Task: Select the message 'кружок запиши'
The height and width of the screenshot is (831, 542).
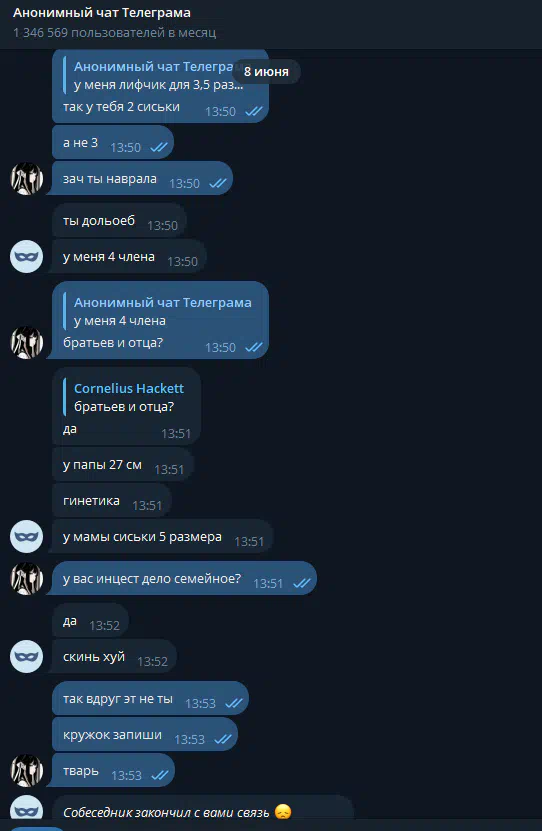Action: [145, 735]
